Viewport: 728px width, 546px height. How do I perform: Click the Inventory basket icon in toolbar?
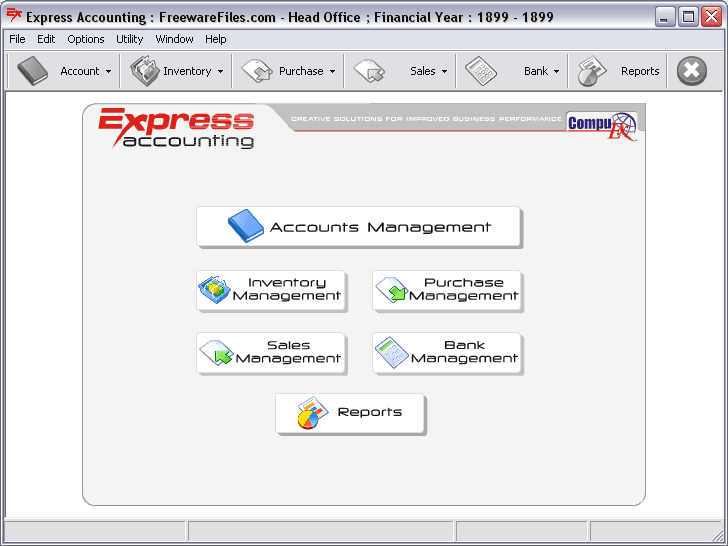click(x=145, y=71)
